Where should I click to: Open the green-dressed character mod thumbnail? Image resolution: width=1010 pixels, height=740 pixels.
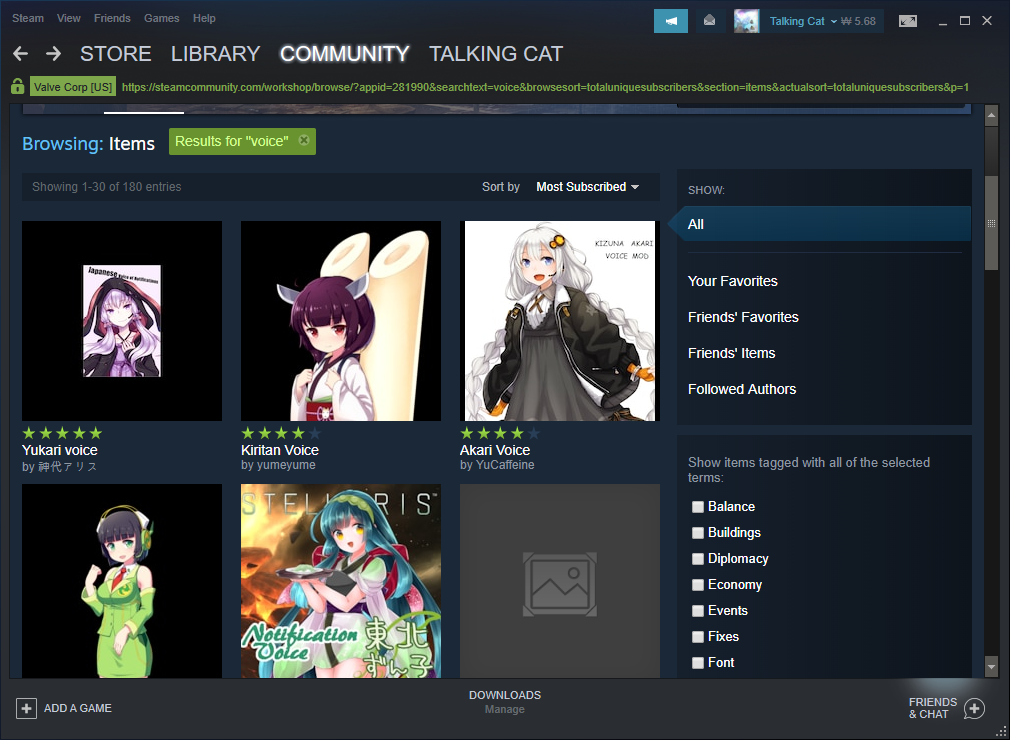pos(122,581)
